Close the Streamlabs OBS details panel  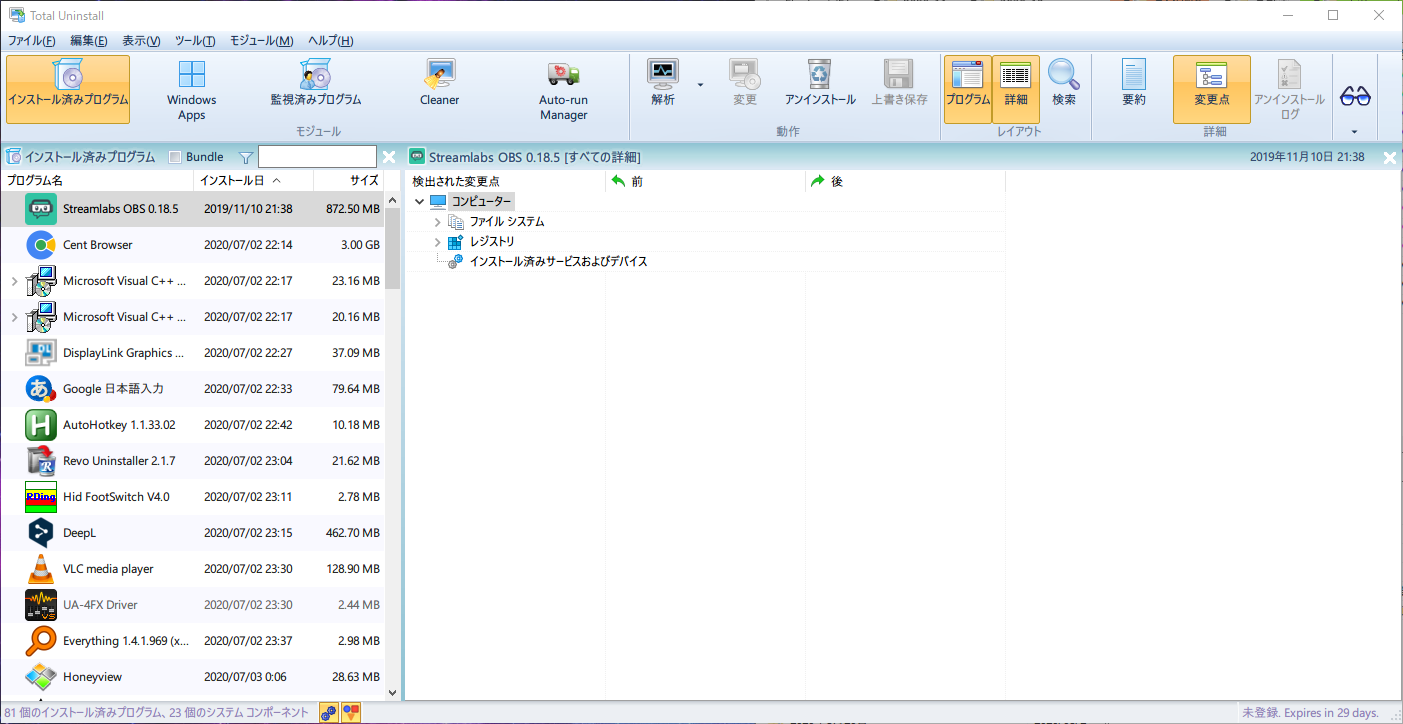(x=1390, y=157)
